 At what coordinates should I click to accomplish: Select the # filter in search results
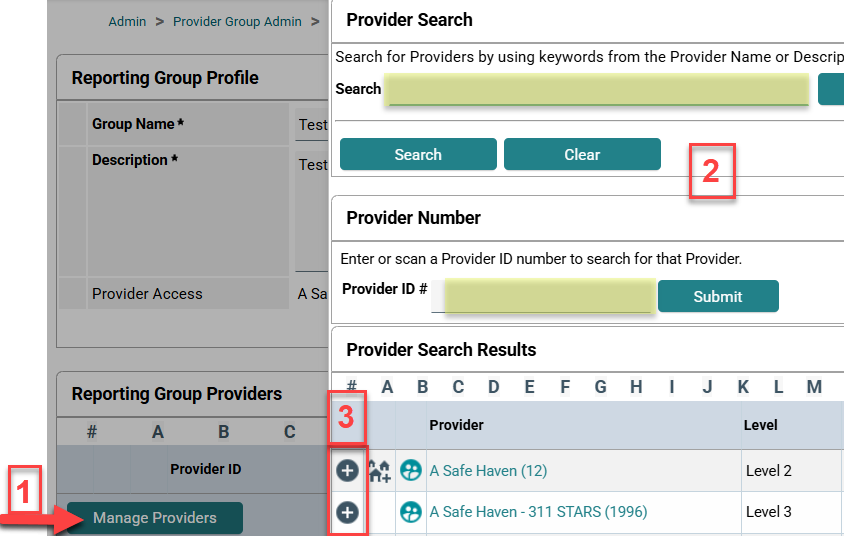pos(352,387)
